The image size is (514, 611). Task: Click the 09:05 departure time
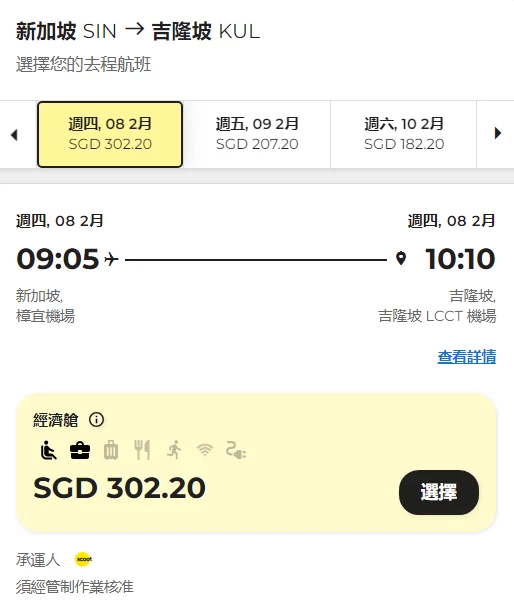58,259
